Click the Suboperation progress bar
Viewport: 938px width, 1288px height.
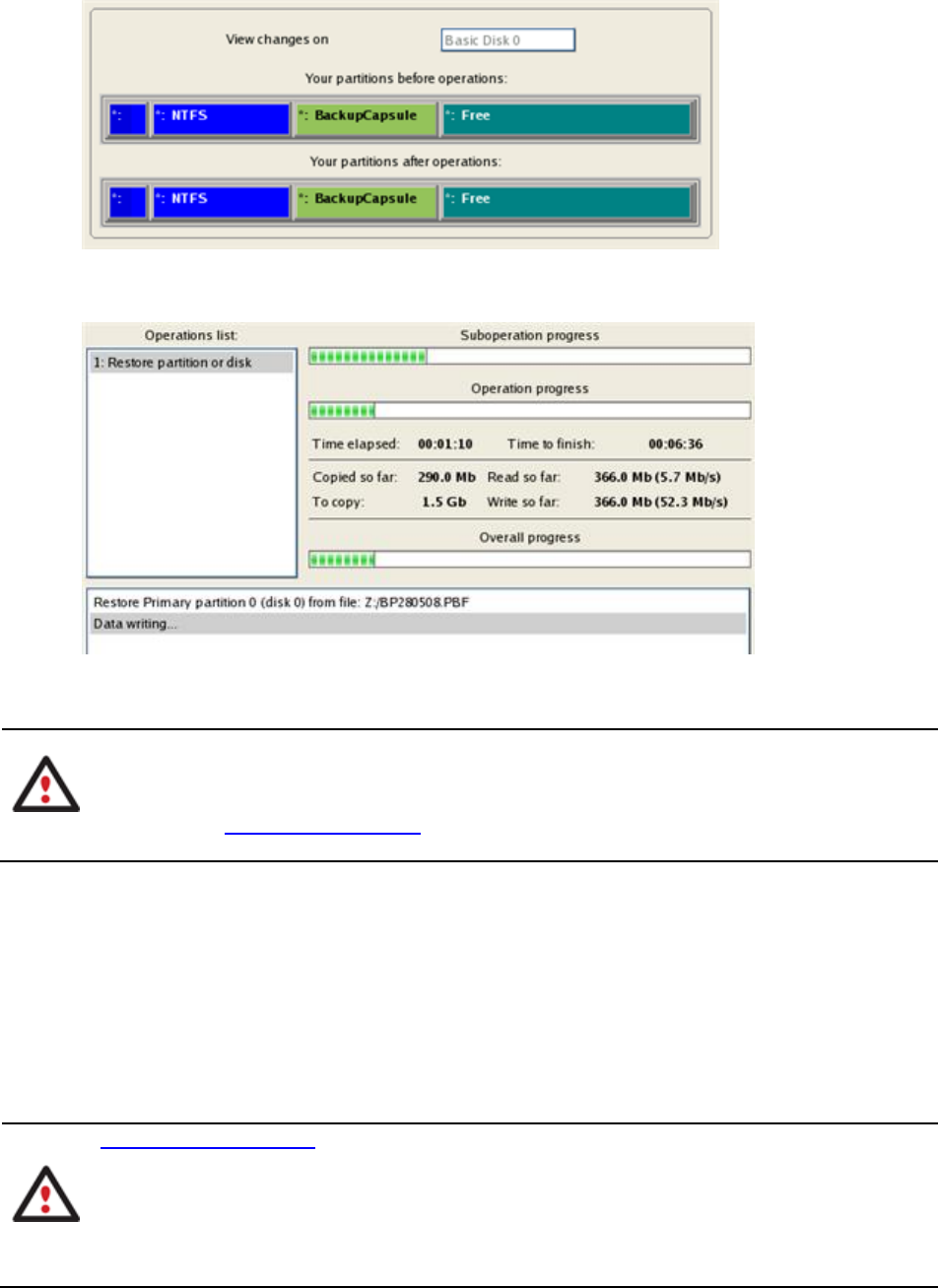530,356
